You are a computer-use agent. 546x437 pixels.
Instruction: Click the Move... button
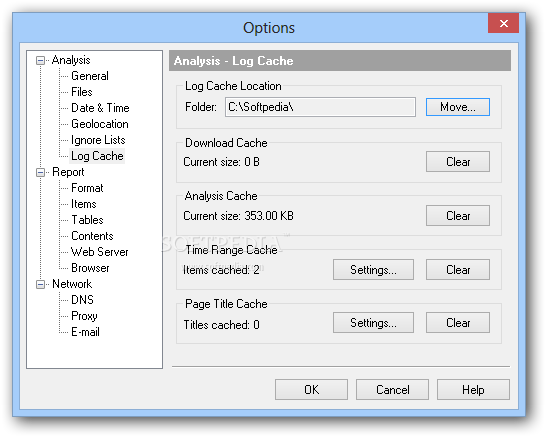pos(458,107)
